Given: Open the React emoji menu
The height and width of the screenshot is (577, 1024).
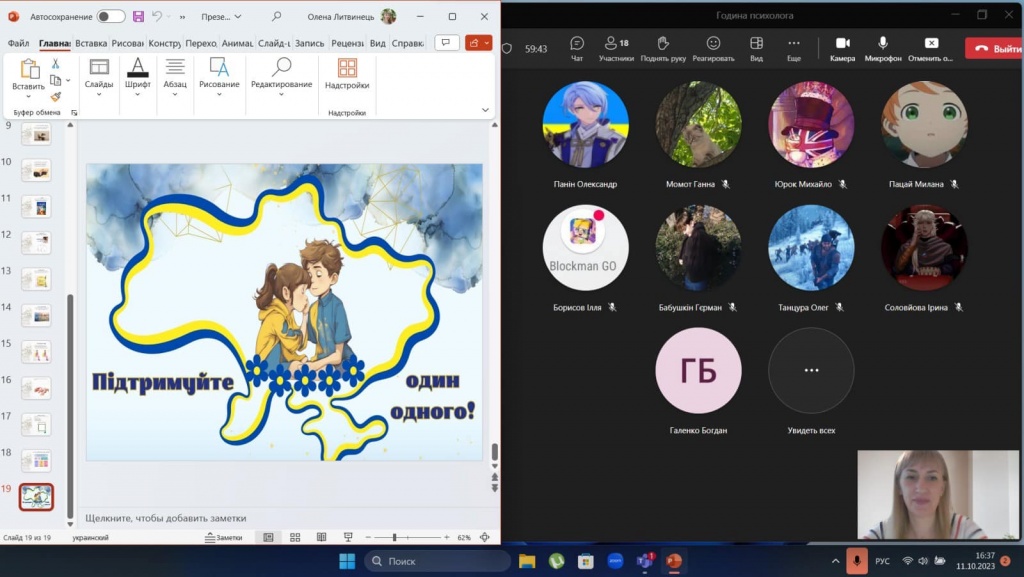Looking at the screenshot, I should [713, 48].
